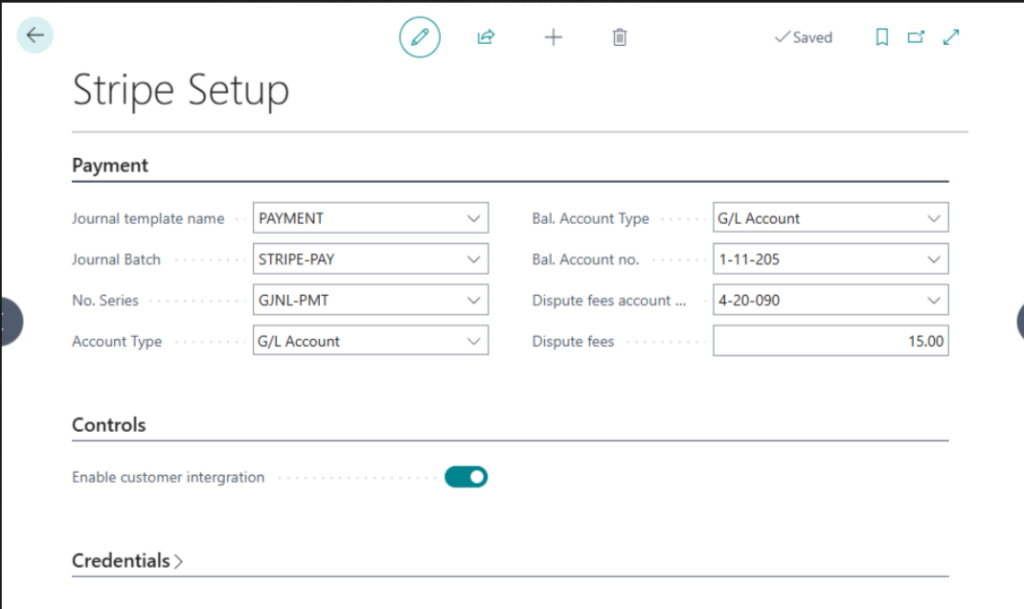Click the Saved status indicator

pos(803,37)
